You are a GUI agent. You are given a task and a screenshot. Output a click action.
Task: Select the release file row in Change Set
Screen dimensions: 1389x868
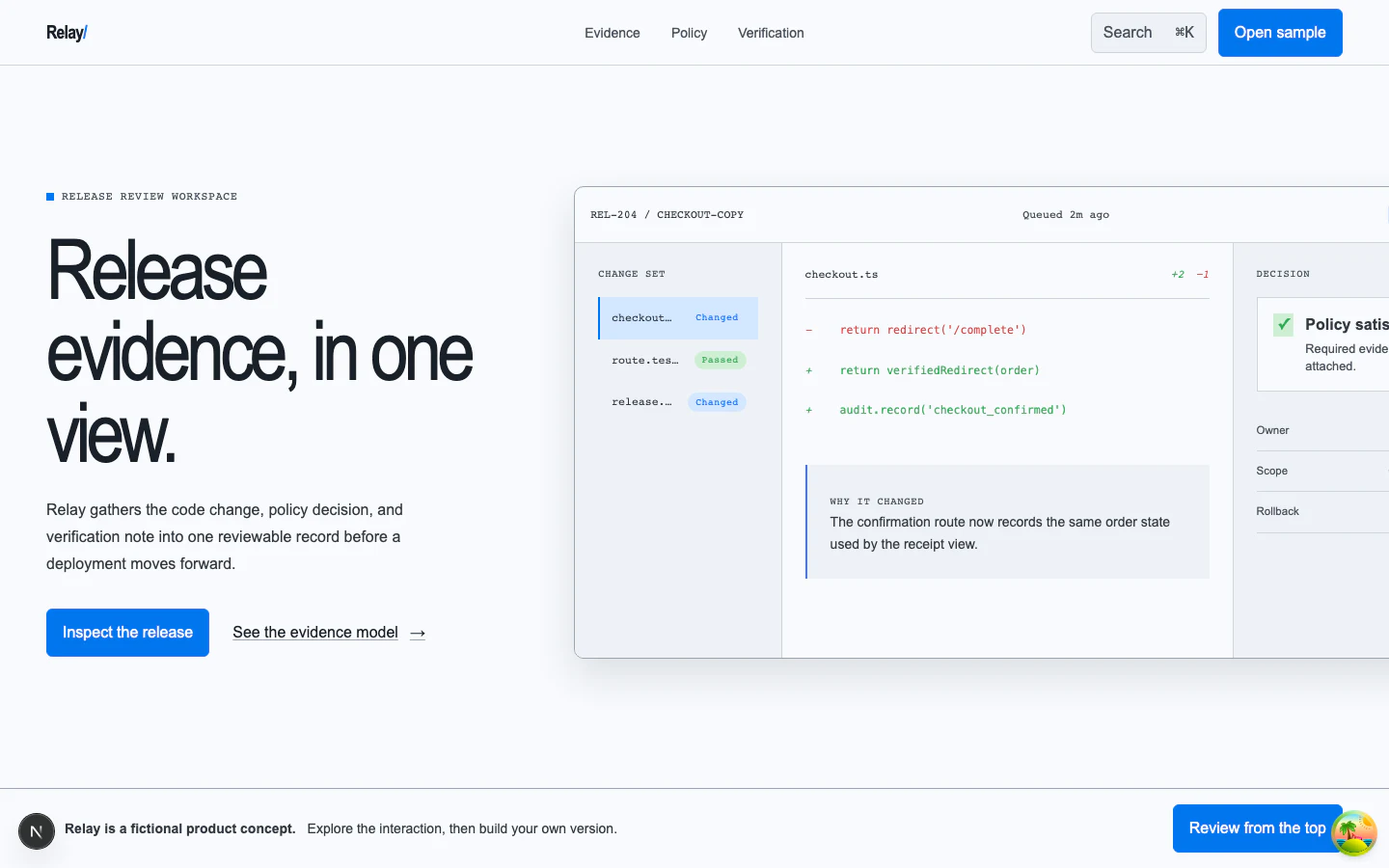pyautogui.click(x=678, y=402)
